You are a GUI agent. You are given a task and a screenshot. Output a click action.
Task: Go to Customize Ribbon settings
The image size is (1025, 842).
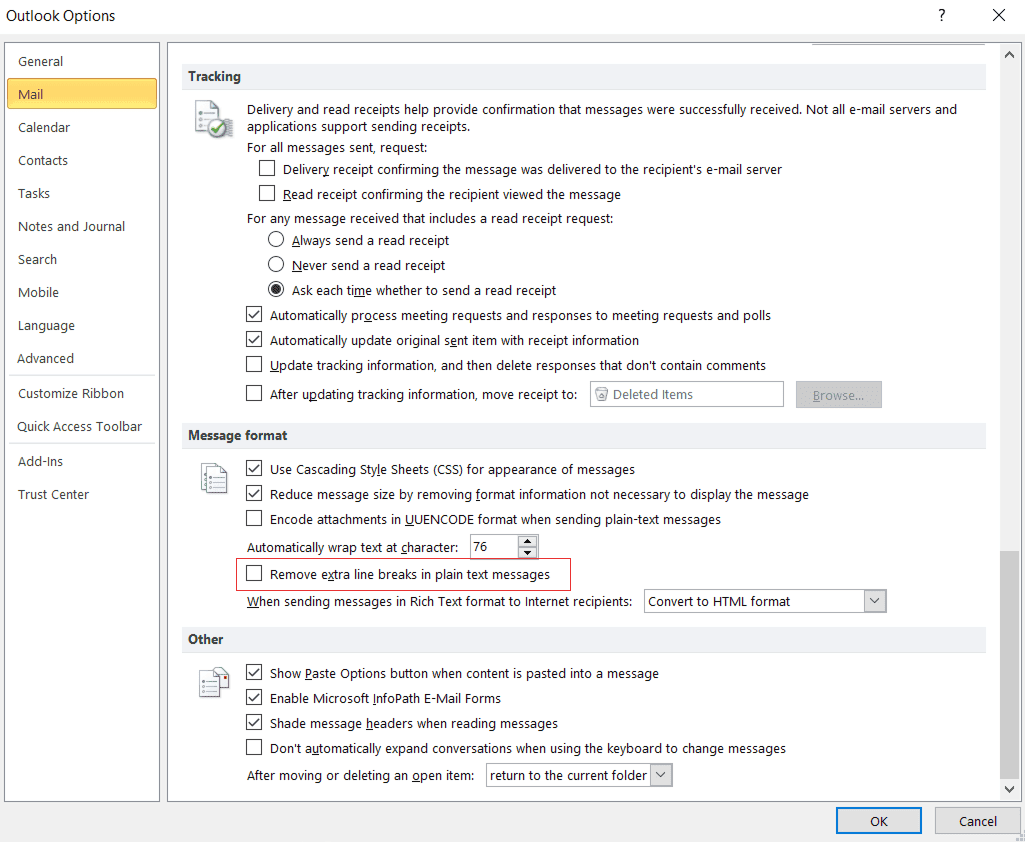tap(71, 394)
